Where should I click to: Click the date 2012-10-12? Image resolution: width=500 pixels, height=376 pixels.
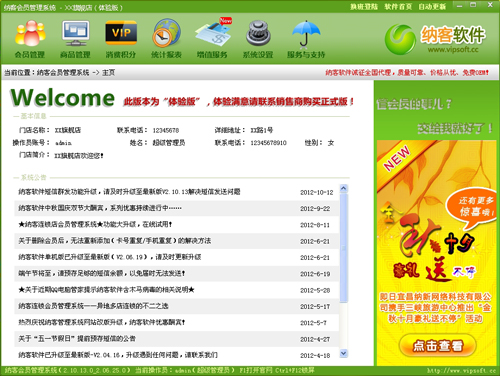tap(317, 192)
